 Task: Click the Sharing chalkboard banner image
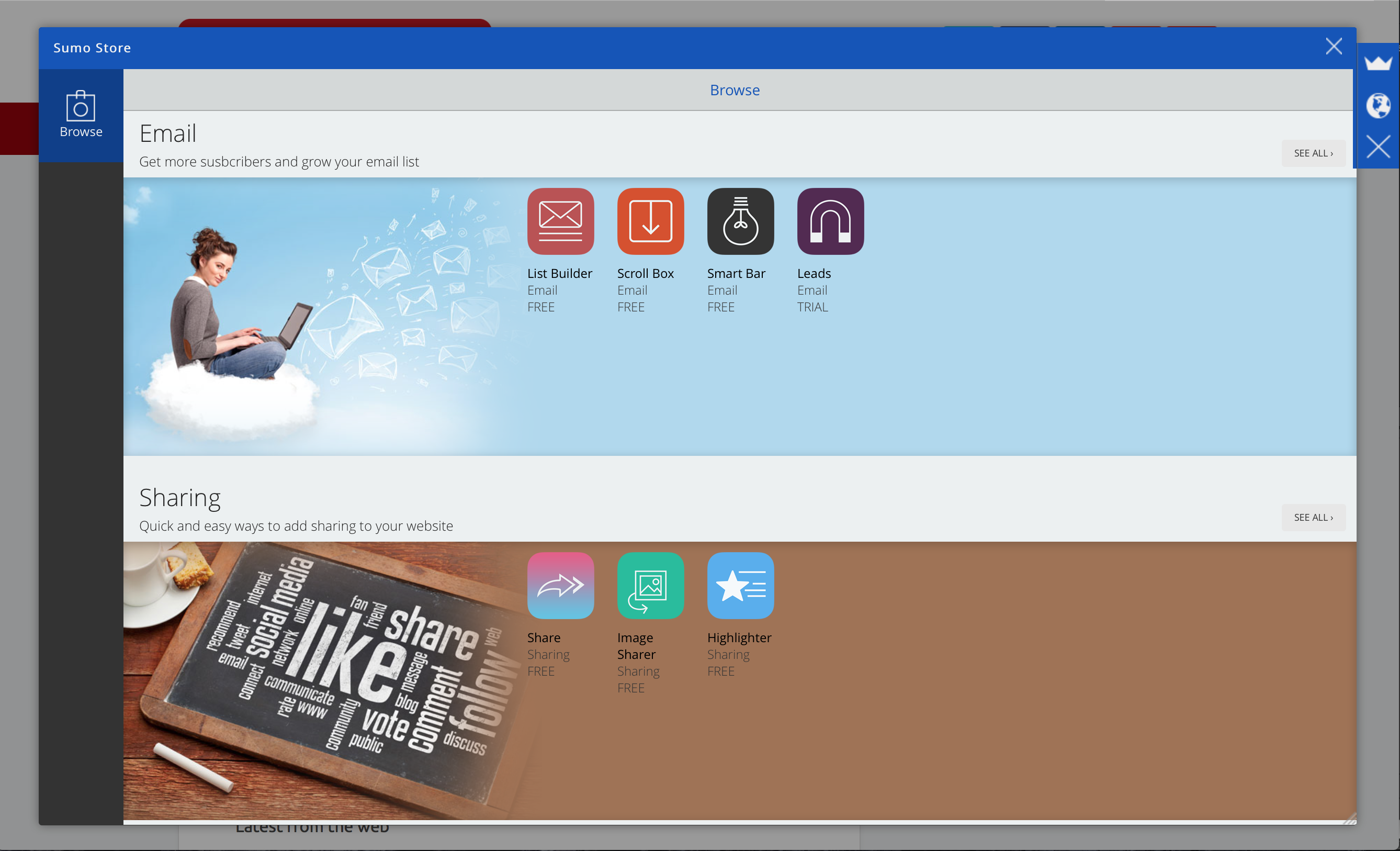coord(324,679)
